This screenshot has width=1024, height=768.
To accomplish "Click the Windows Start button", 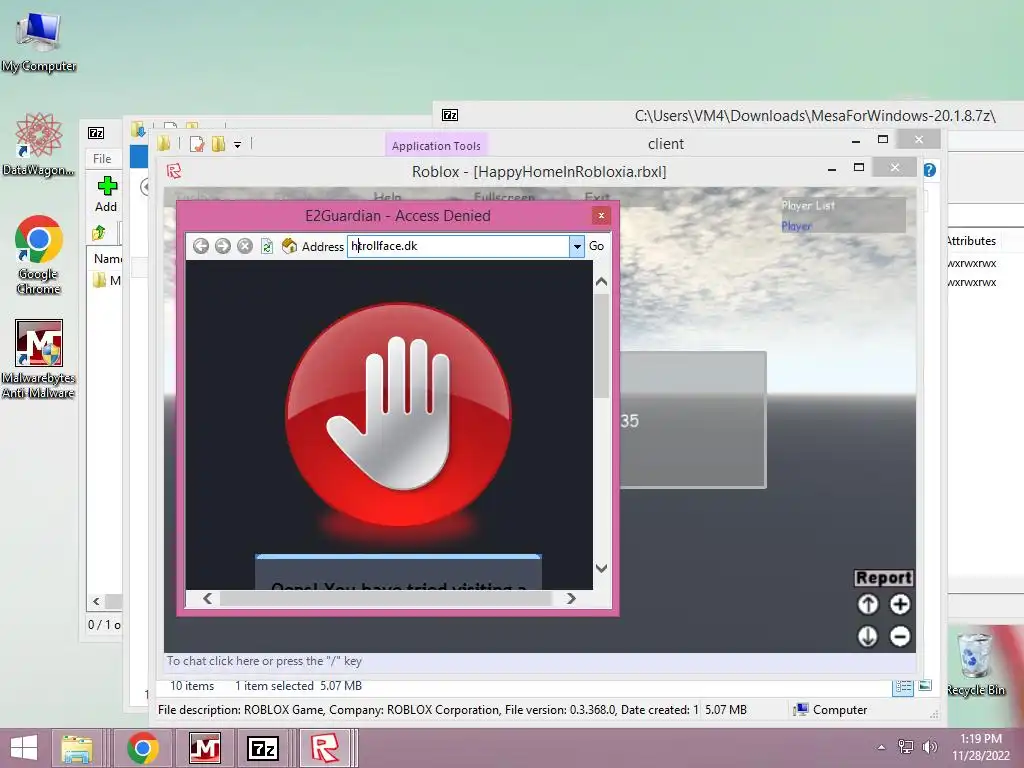I will click(x=24, y=748).
